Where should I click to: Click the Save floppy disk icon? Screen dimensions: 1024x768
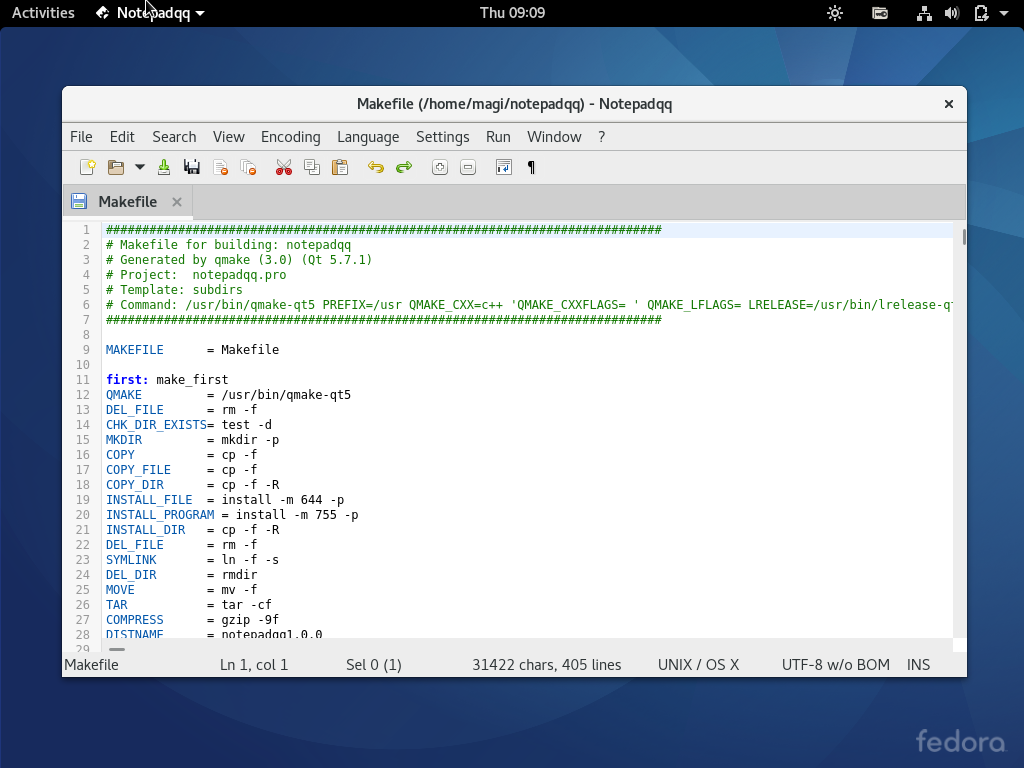192,167
